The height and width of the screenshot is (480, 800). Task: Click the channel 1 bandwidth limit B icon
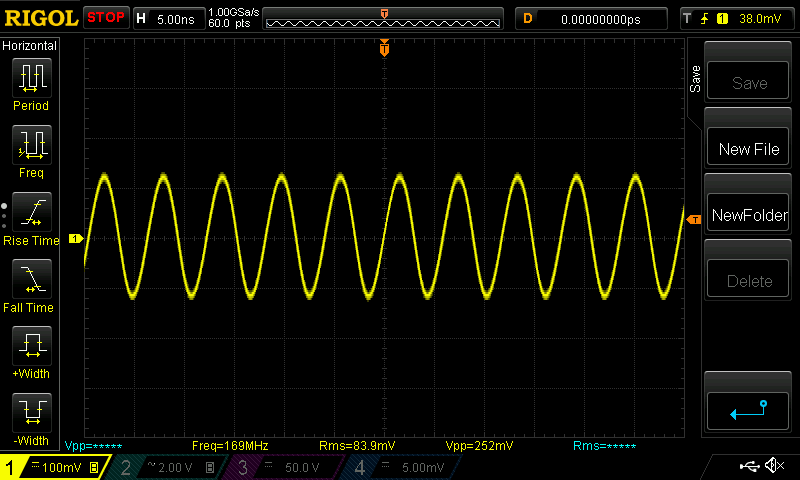pyautogui.click(x=94, y=467)
